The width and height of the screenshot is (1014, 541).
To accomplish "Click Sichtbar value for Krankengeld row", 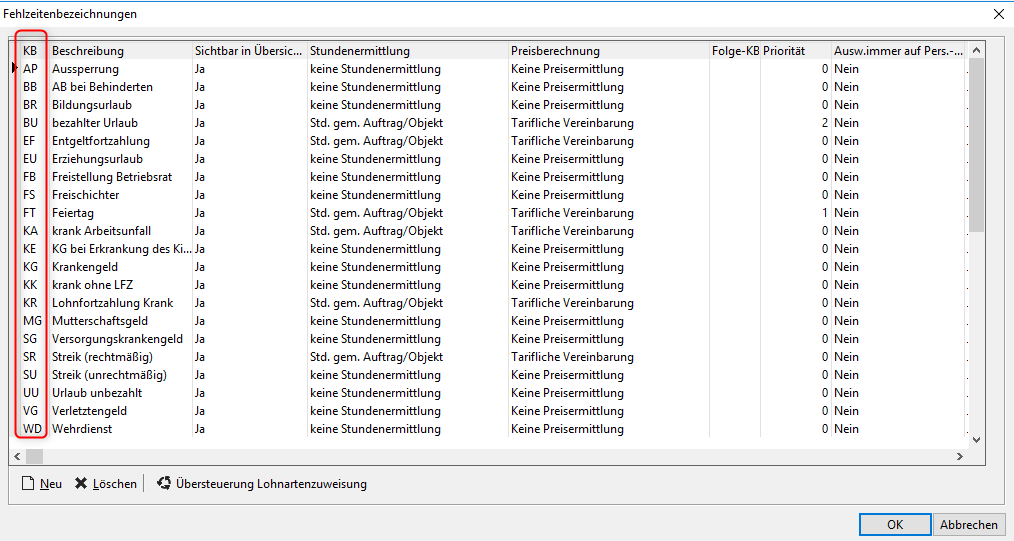I will (200, 267).
